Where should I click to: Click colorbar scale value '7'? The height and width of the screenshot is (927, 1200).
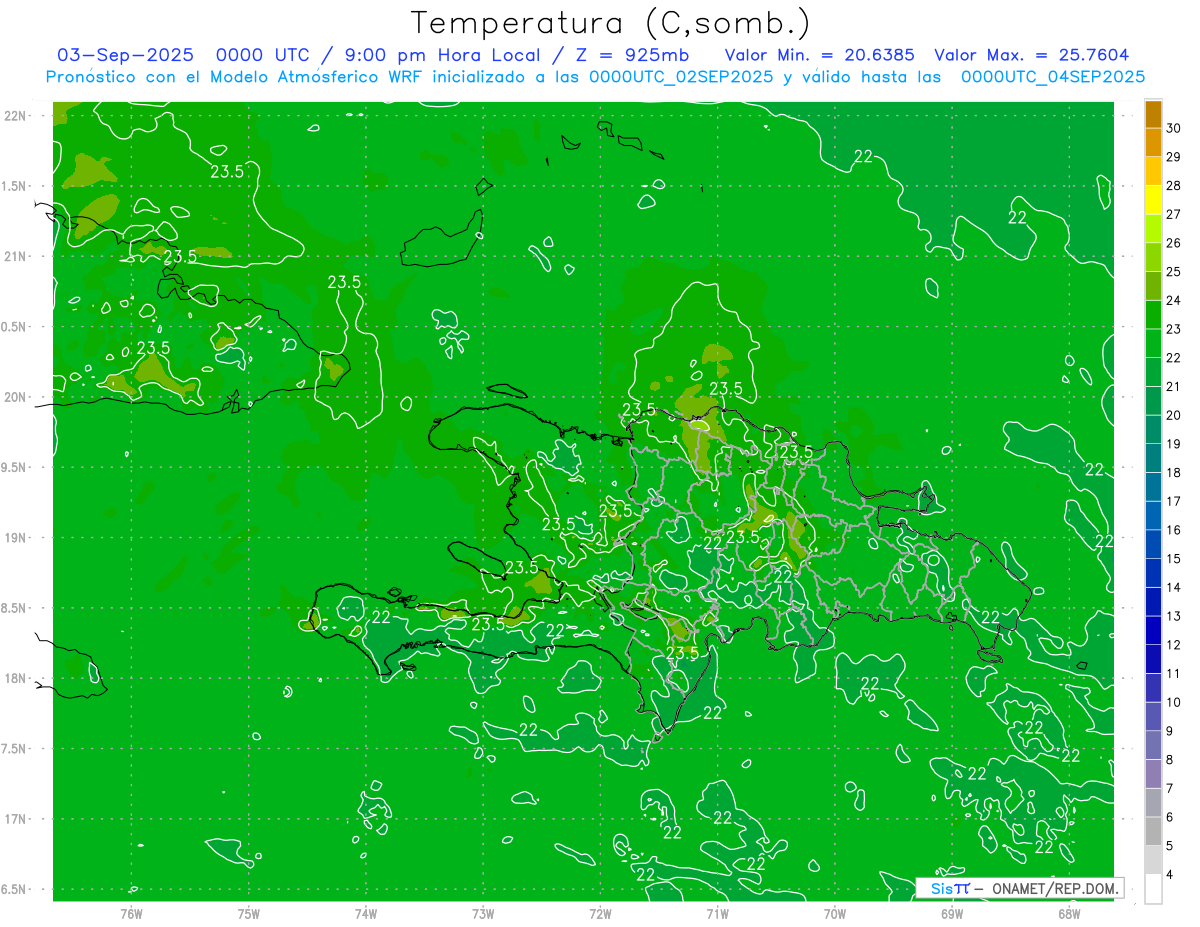pyautogui.click(x=1171, y=788)
